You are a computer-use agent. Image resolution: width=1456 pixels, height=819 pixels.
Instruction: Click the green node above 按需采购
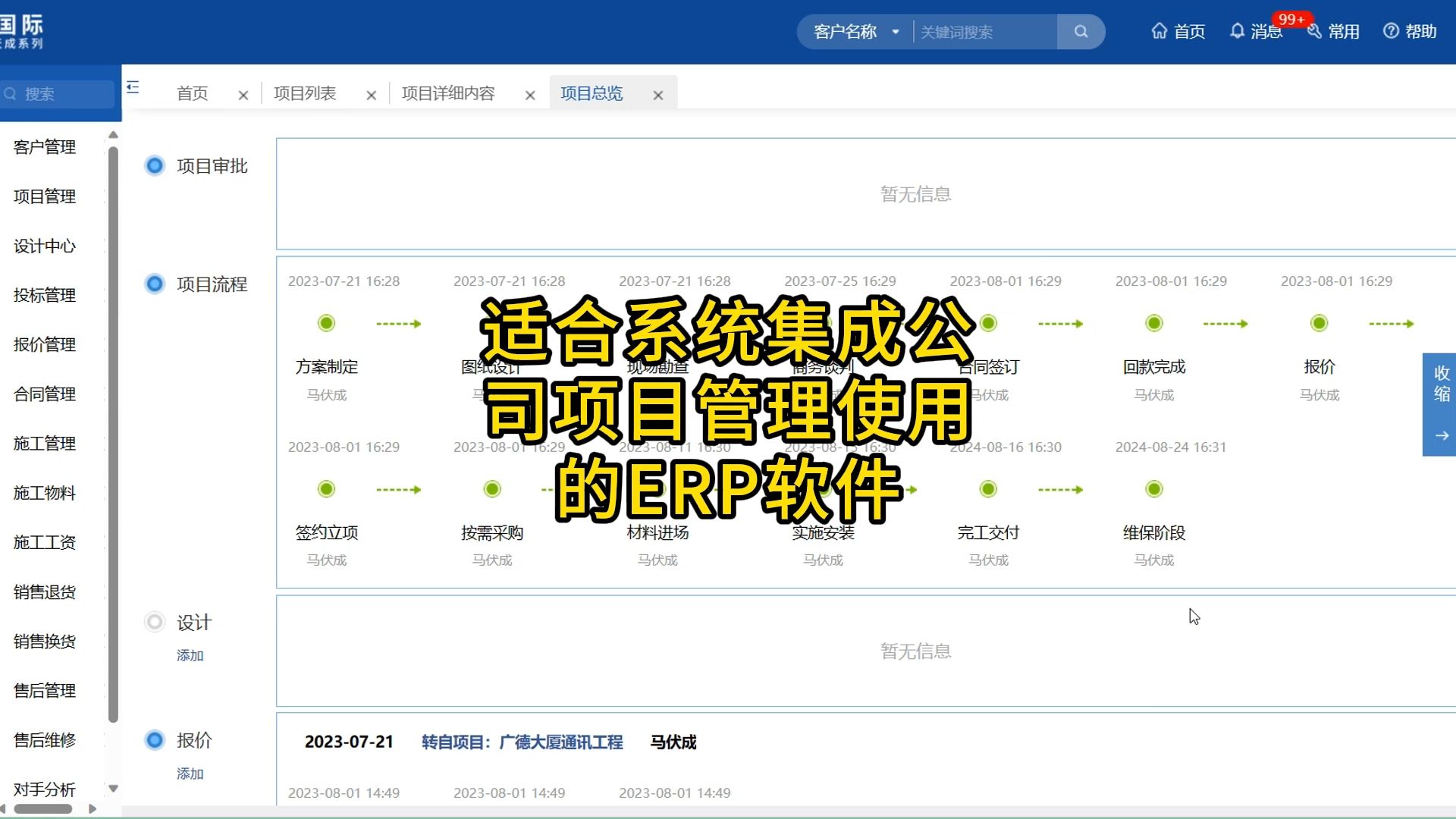click(x=492, y=489)
